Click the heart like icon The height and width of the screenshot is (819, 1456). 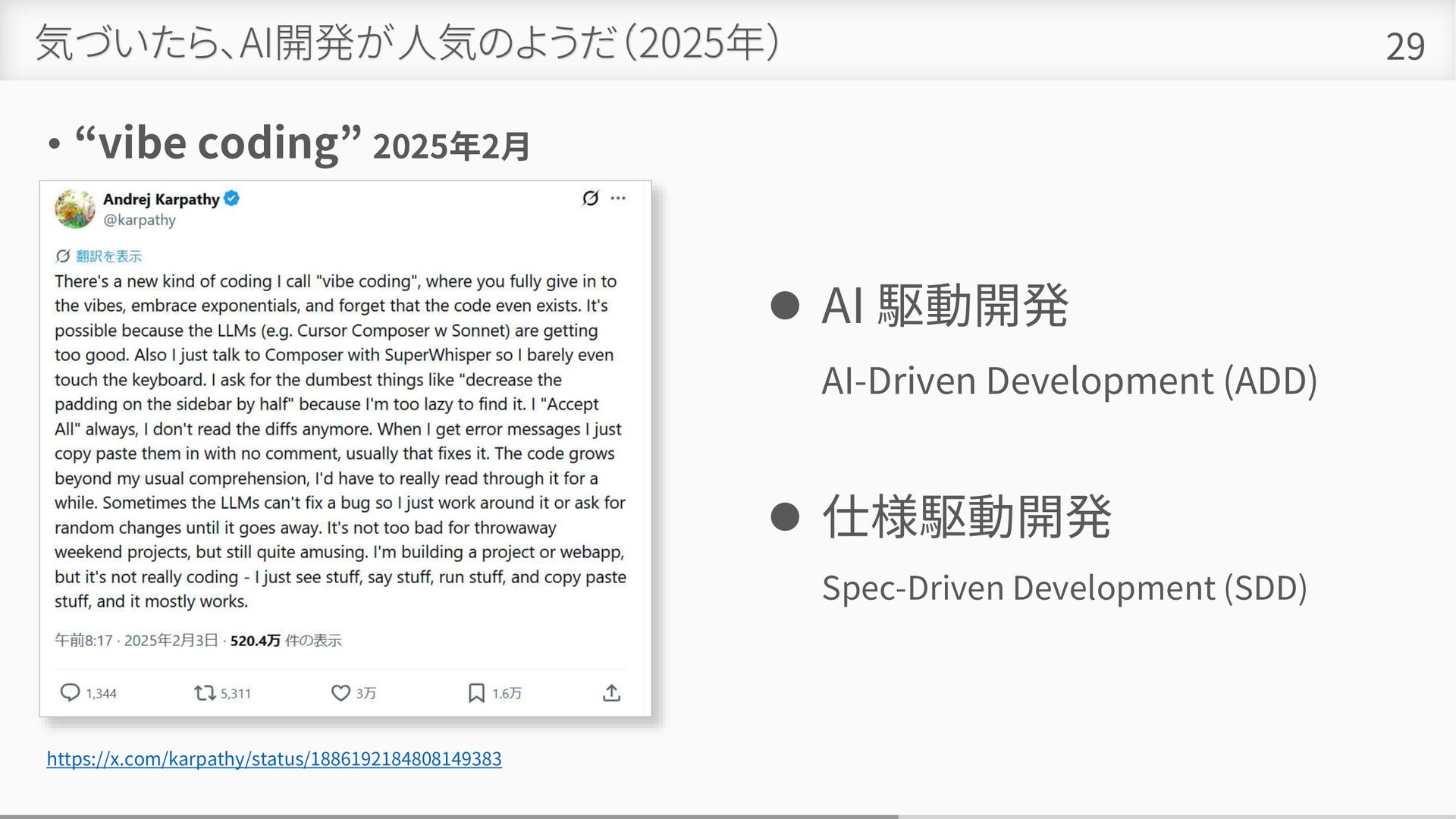(340, 692)
